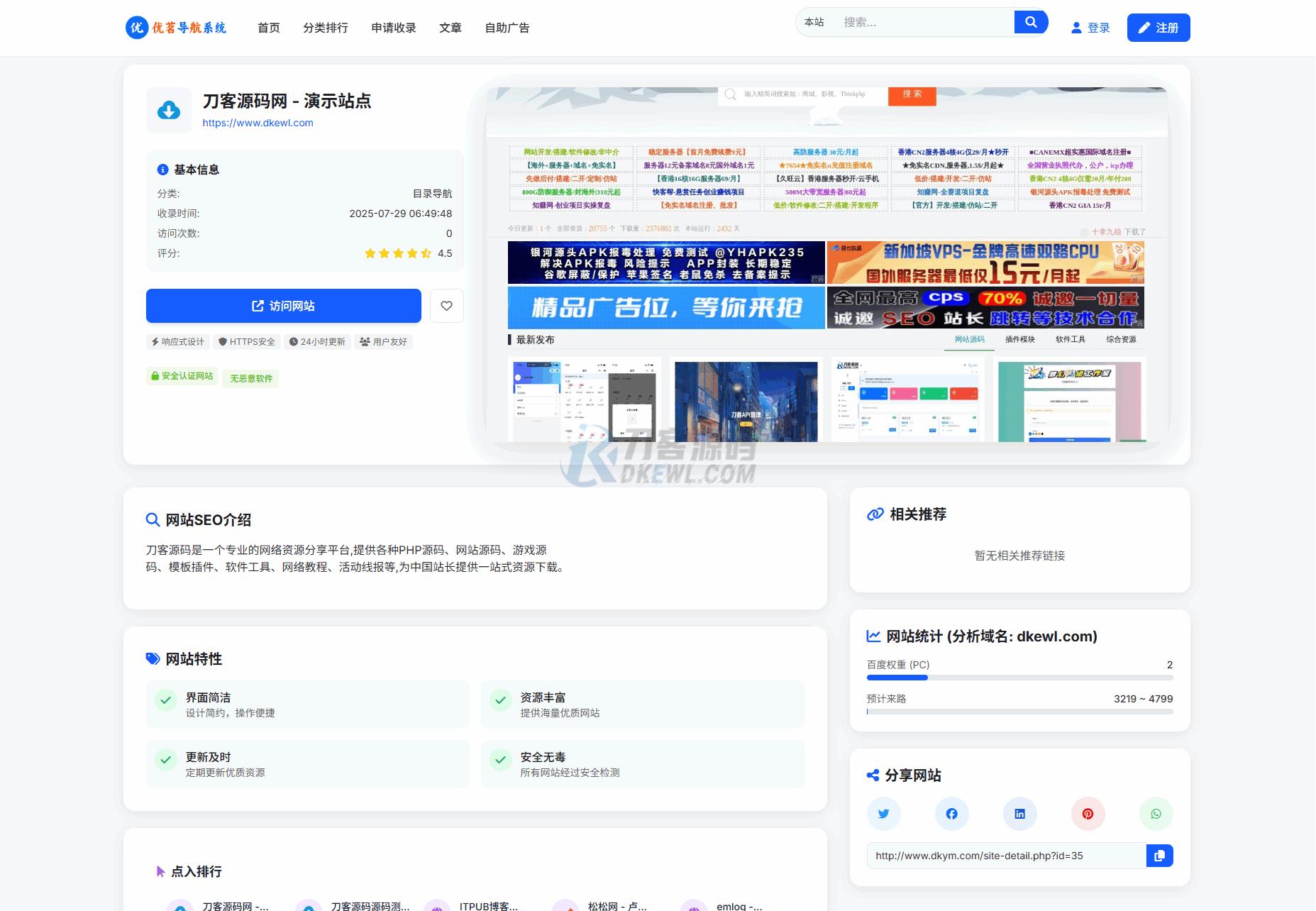This screenshot has height=911, width=1316.
Task: Copy the share URL using the copy icon
Action: [1159, 856]
